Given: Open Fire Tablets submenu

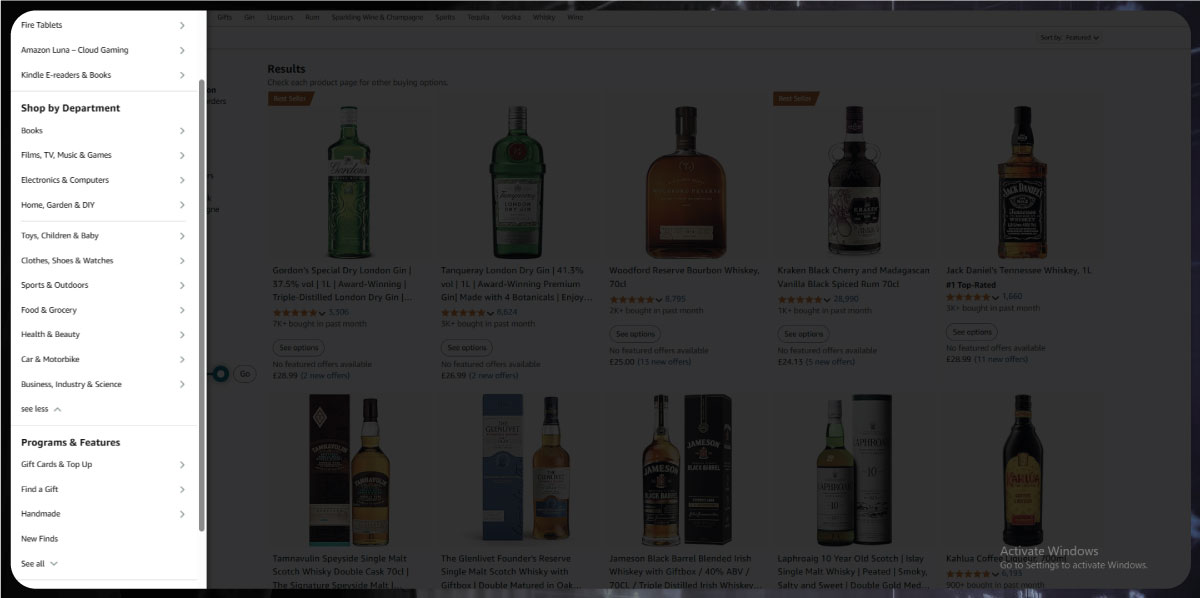Looking at the screenshot, I should [x=103, y=25].
